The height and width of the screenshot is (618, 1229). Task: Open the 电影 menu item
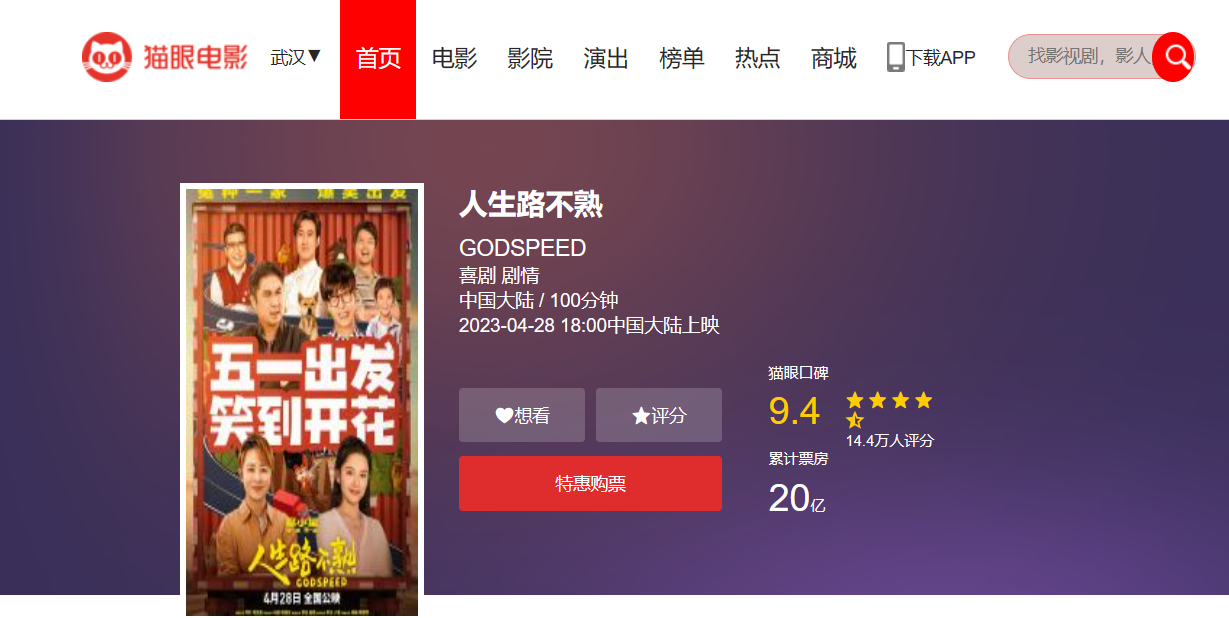(x=454, y=58)
